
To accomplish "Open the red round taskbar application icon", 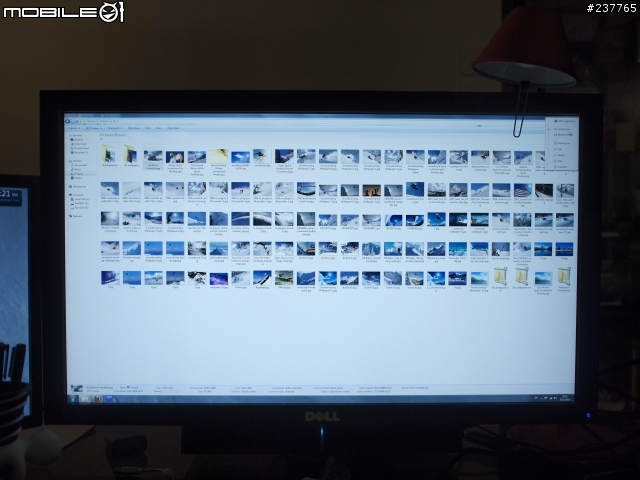I will tap(97, 399).
